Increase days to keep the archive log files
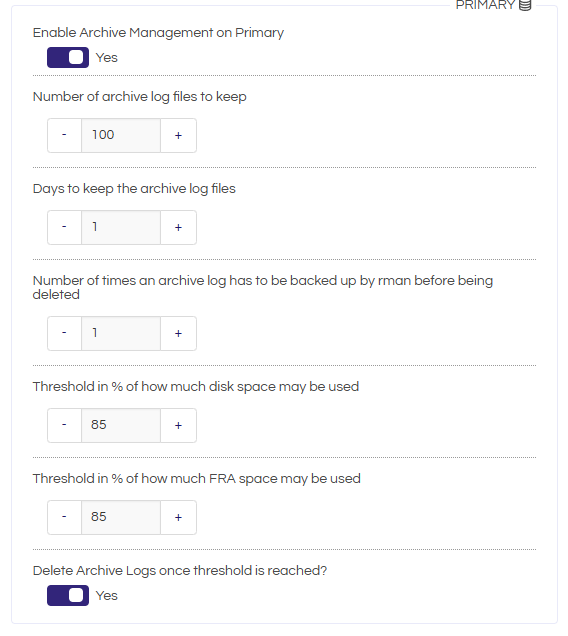This screenshot has height=636, width=568. [x=179, y=228]
